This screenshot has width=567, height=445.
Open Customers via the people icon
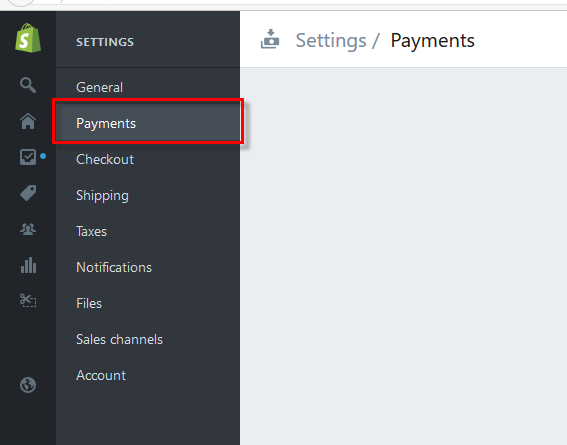pyautogui.click(x=28, y=229)
